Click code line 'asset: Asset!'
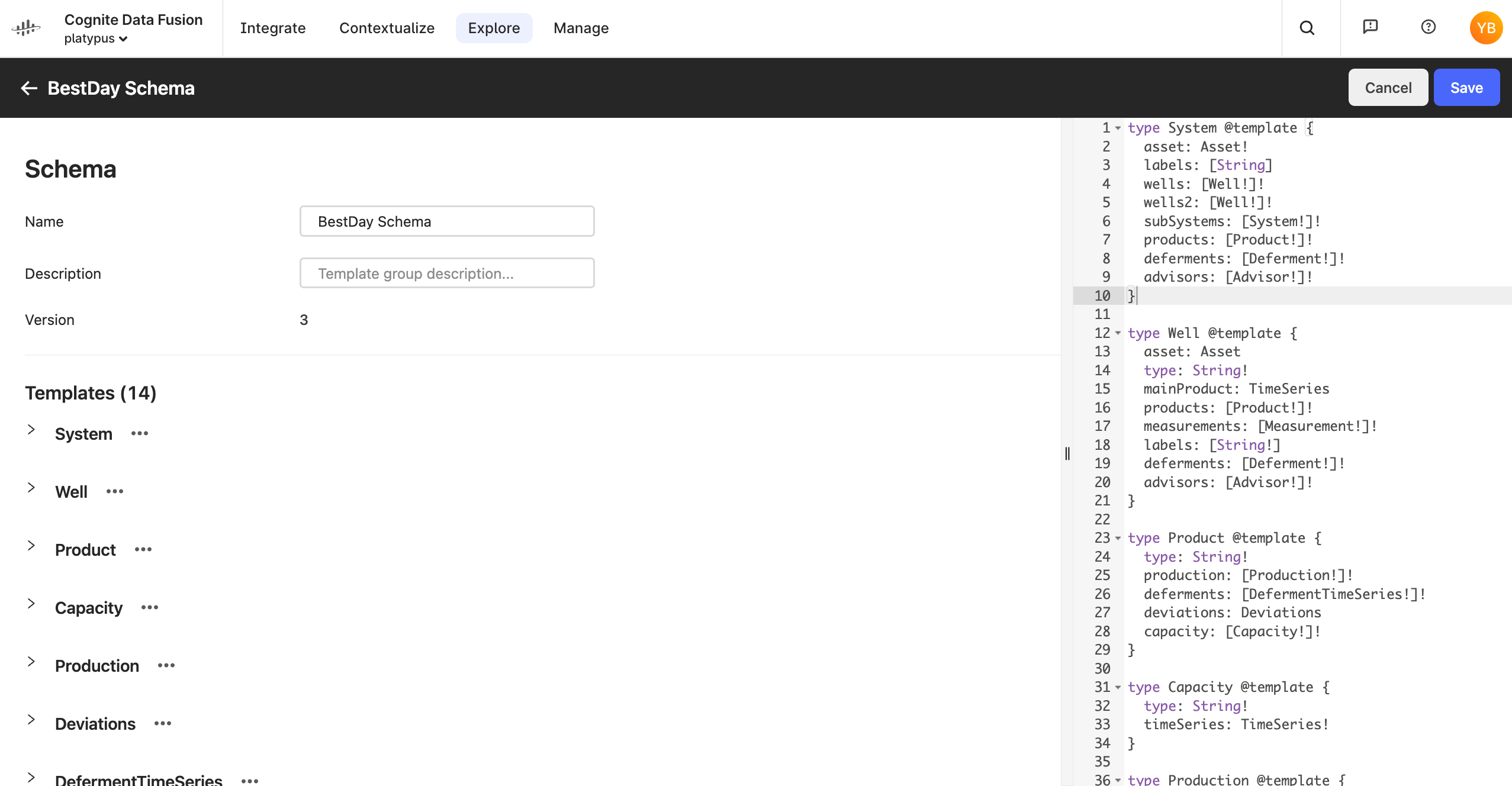The image size is (1512, 786). pyautogui.click(x=1195, y=147)
